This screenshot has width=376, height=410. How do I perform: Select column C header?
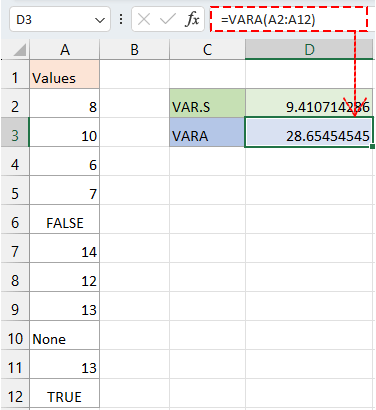click(207, 50)
